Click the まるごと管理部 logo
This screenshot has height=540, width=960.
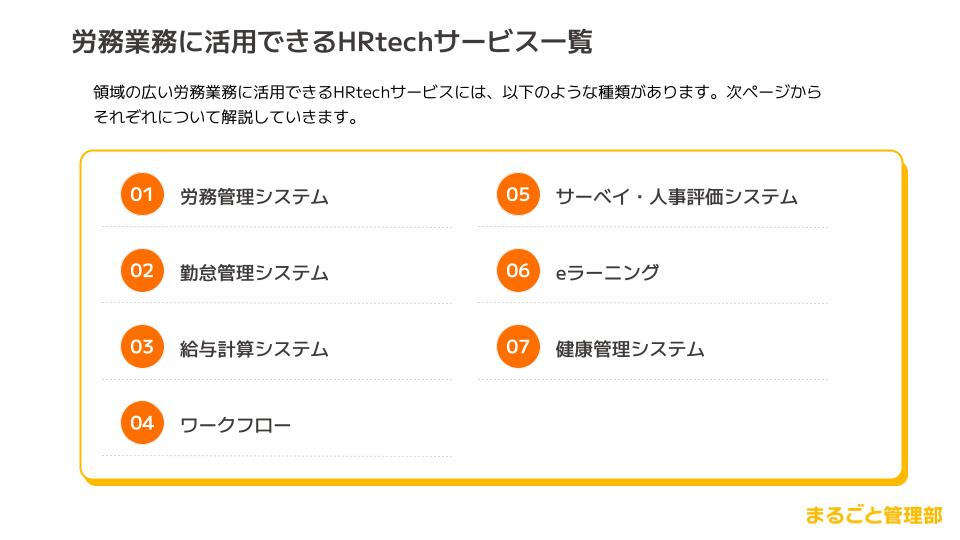873,516
